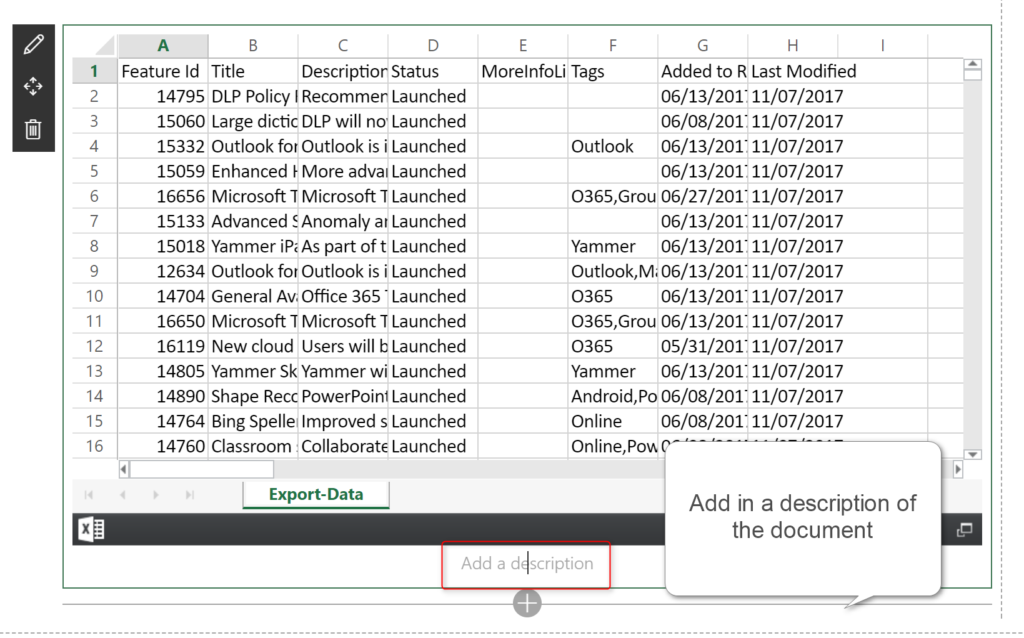Select column H header
This screenshot has height=638, width=1024.
point(793,45)
